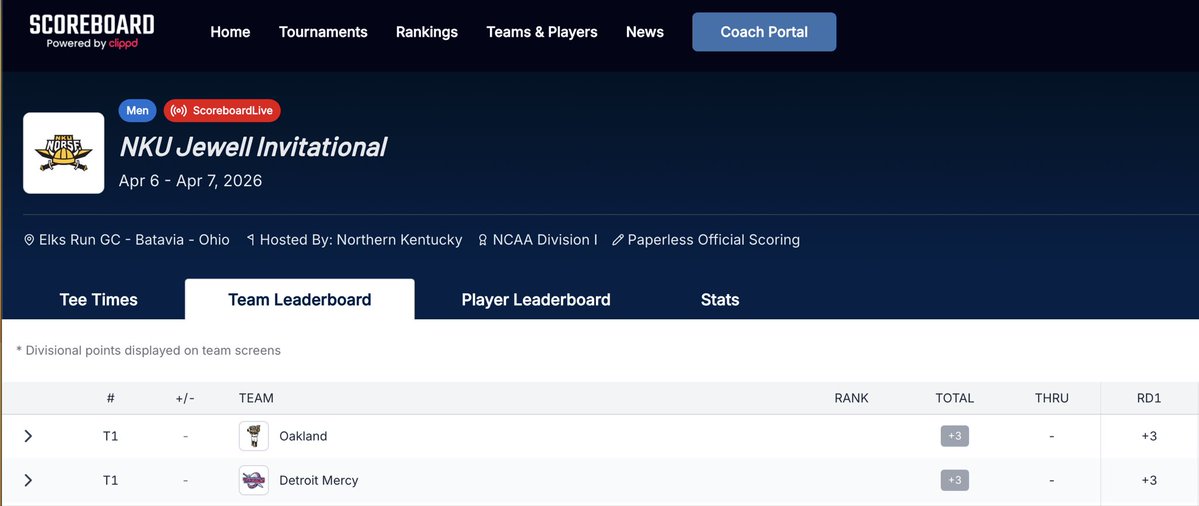Image resolution: width=1199 pixels, height=506 pixels.
Task: Expand the Detroit Mercy team row
Action: (28, 480)
